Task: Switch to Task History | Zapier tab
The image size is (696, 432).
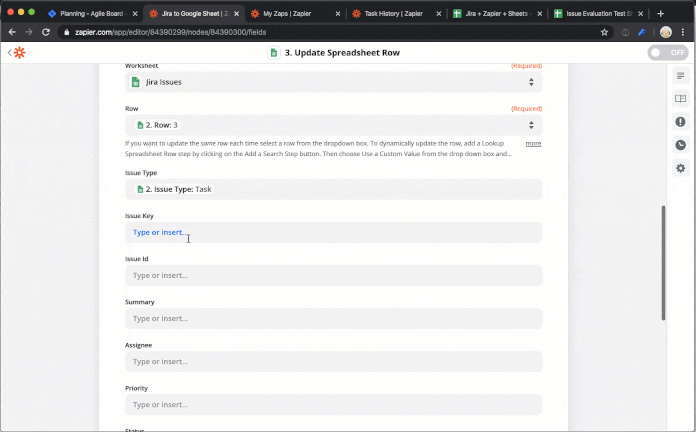Action: click(x=393, y=14)
